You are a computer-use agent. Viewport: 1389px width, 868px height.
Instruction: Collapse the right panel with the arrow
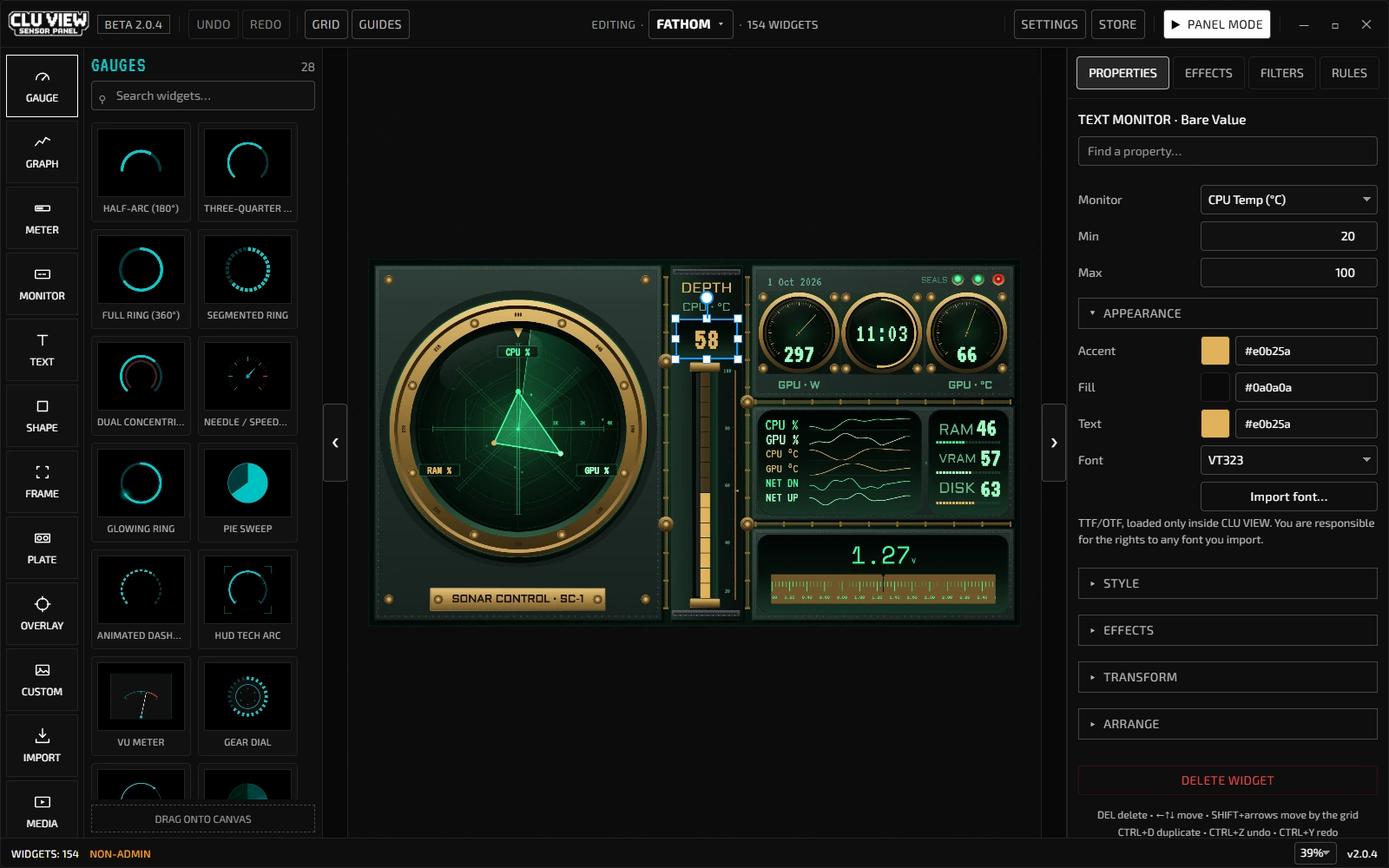click(x=1054, y=443)
